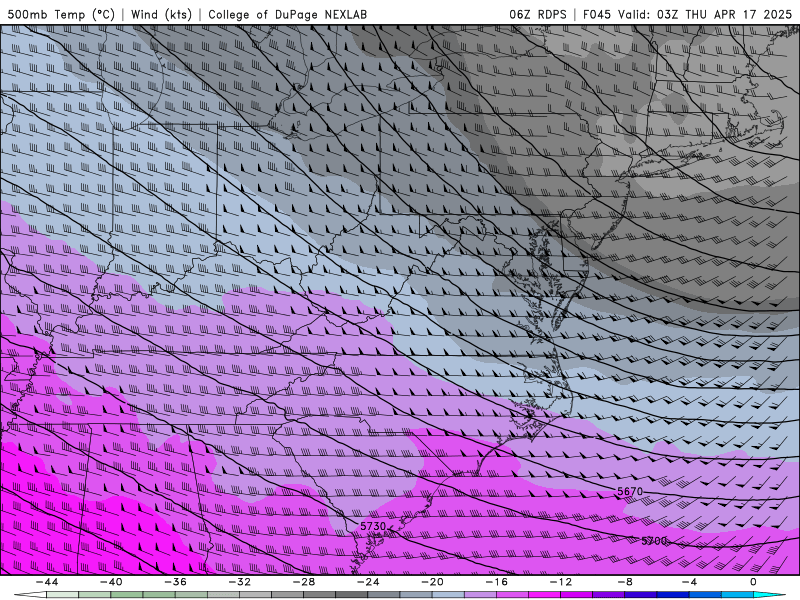This screenshot has height=600, width=800.
Task: Click the -24 colorbar tick label
Action: pyautogui.click(x=368, y=582)
